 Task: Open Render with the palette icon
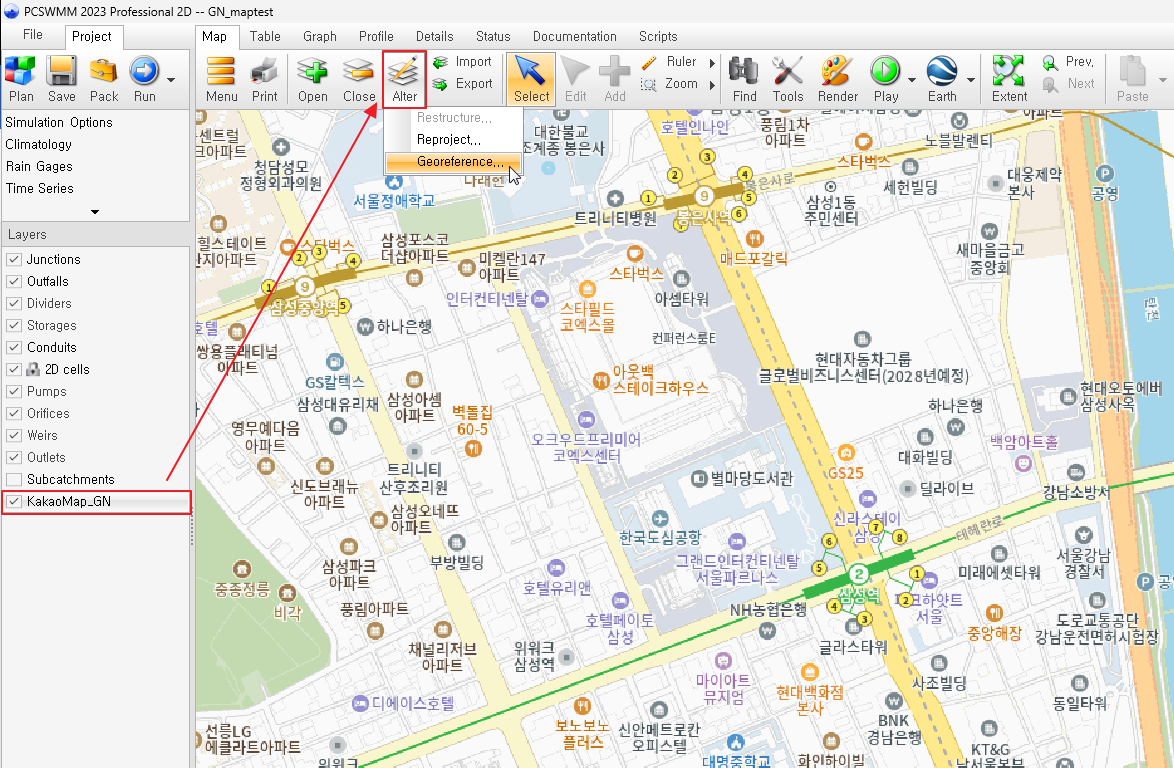(x=837, y=71)
